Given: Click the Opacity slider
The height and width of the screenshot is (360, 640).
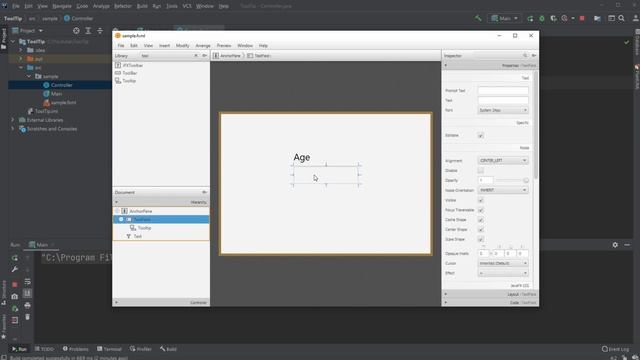Looking at the screenshot, I should (x=512, y=180).
